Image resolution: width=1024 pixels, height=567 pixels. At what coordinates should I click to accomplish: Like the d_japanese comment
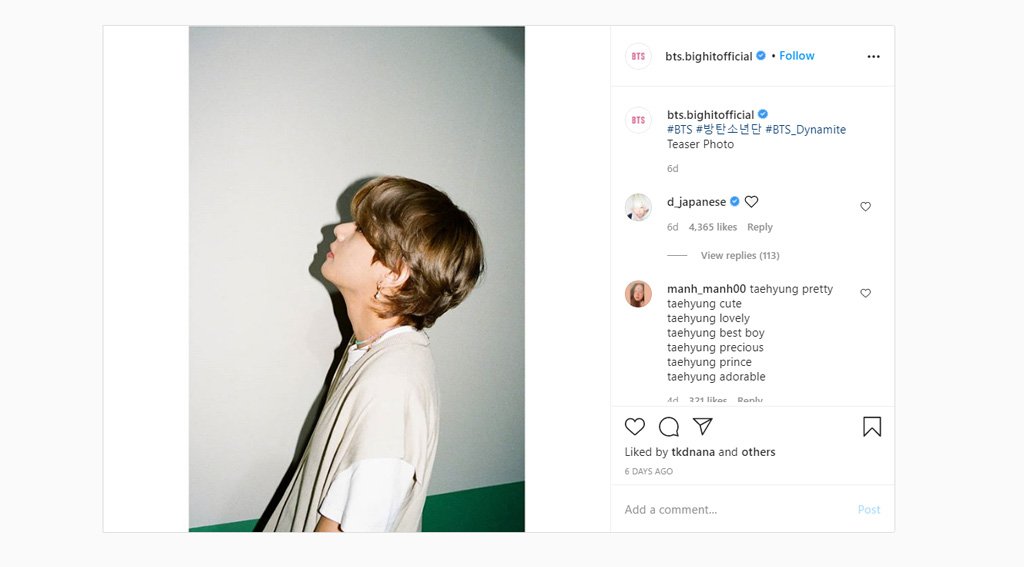(x=866, y=207)
